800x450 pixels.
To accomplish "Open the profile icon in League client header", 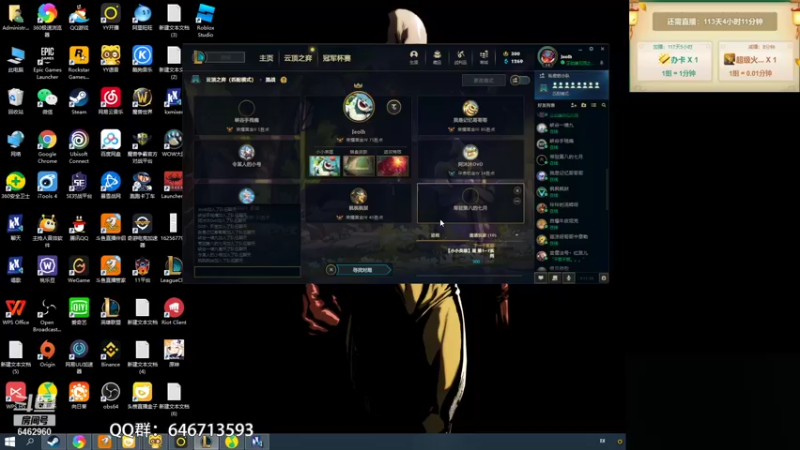I will (414, 55).
